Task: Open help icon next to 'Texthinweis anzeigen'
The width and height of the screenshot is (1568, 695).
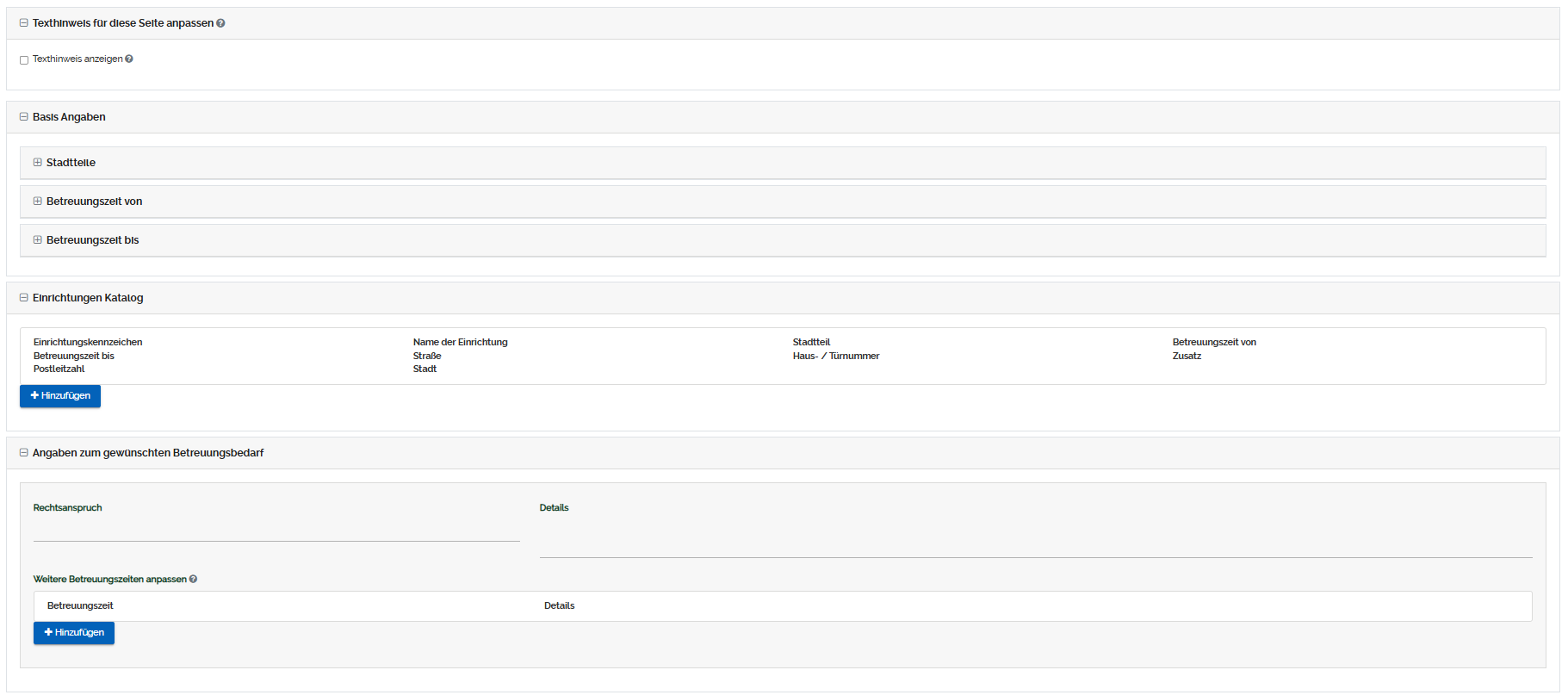Action: click(129, 59)
